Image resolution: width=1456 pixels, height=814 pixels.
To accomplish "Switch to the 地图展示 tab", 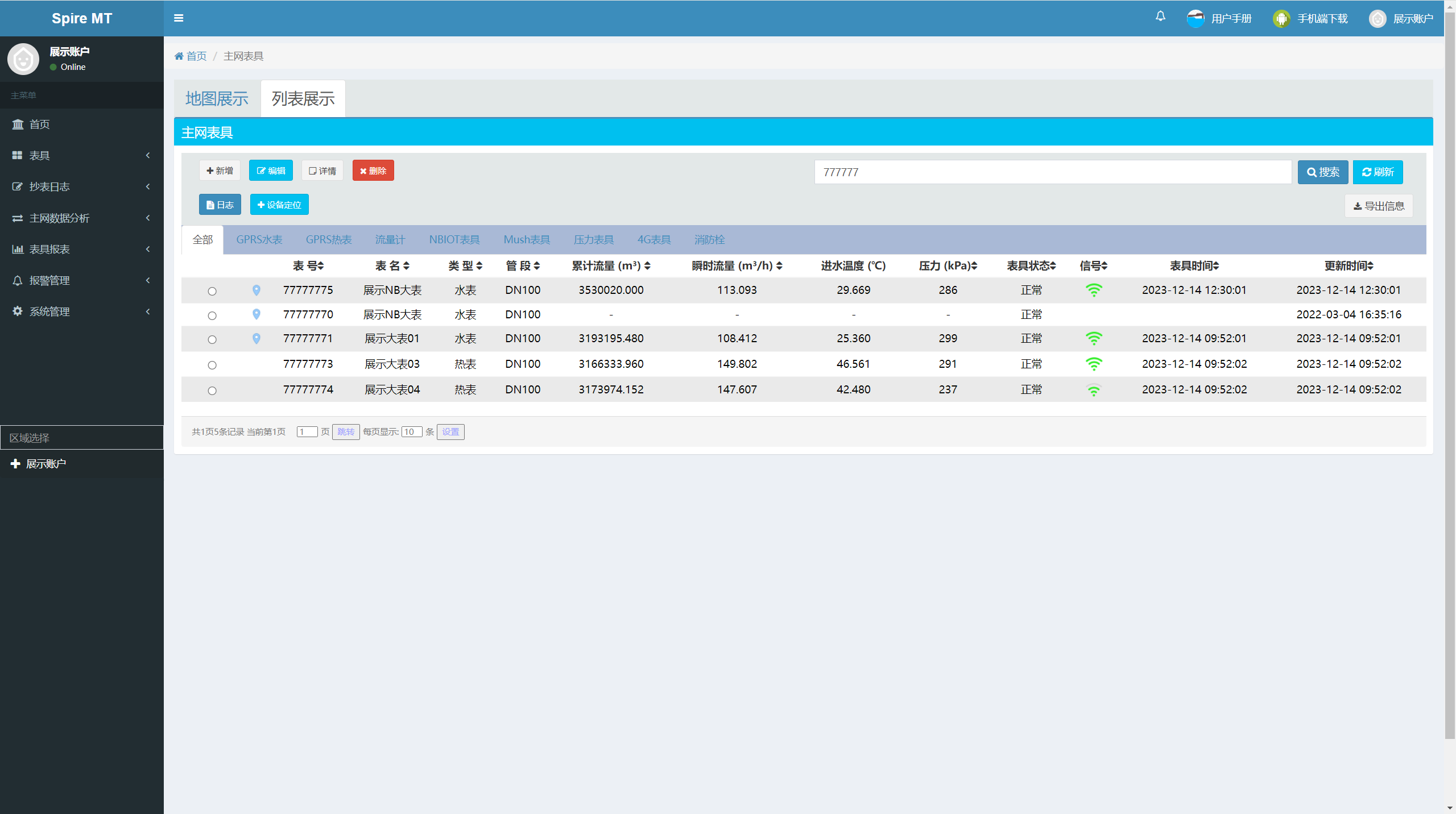I will point(217,99).
